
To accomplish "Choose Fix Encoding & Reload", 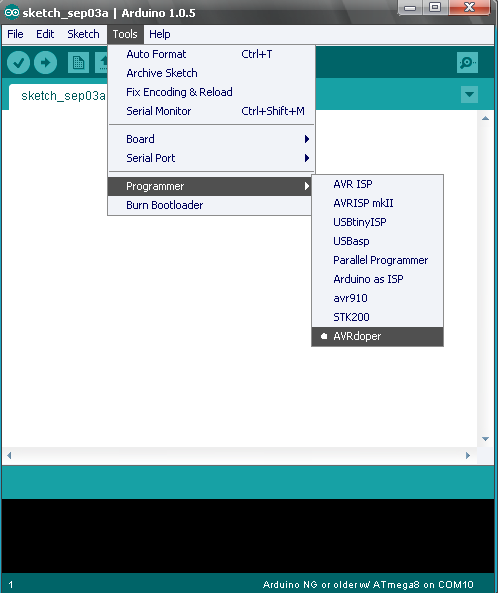I will 211,92.
